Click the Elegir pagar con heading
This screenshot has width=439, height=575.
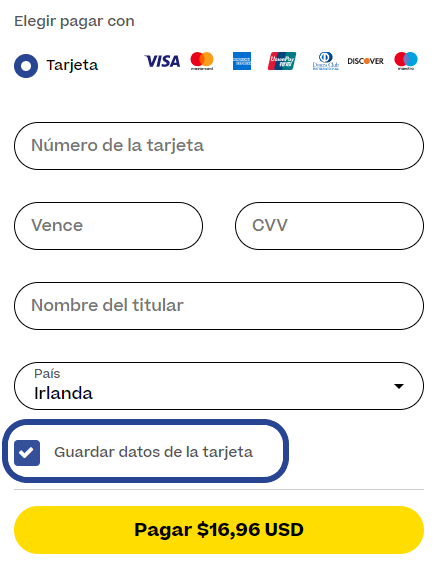tap(74, 21)
